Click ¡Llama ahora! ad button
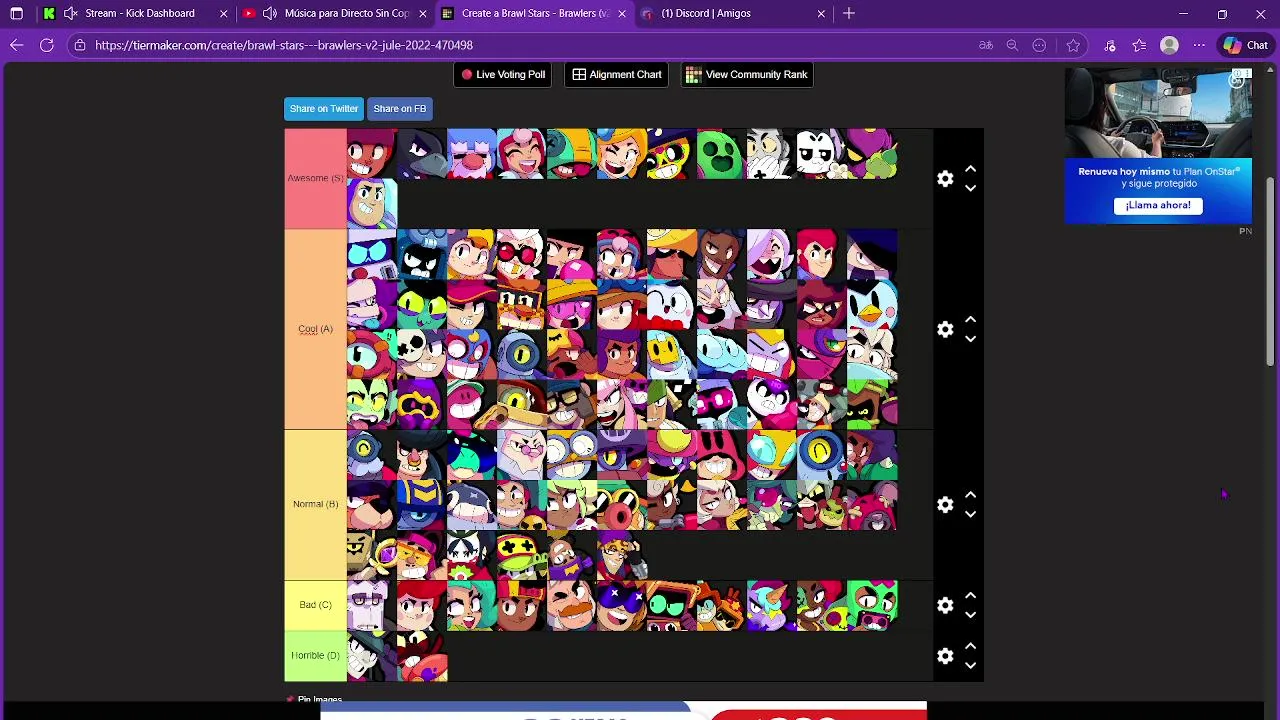The image size is (1280, 720). [x=1158, y=205]
